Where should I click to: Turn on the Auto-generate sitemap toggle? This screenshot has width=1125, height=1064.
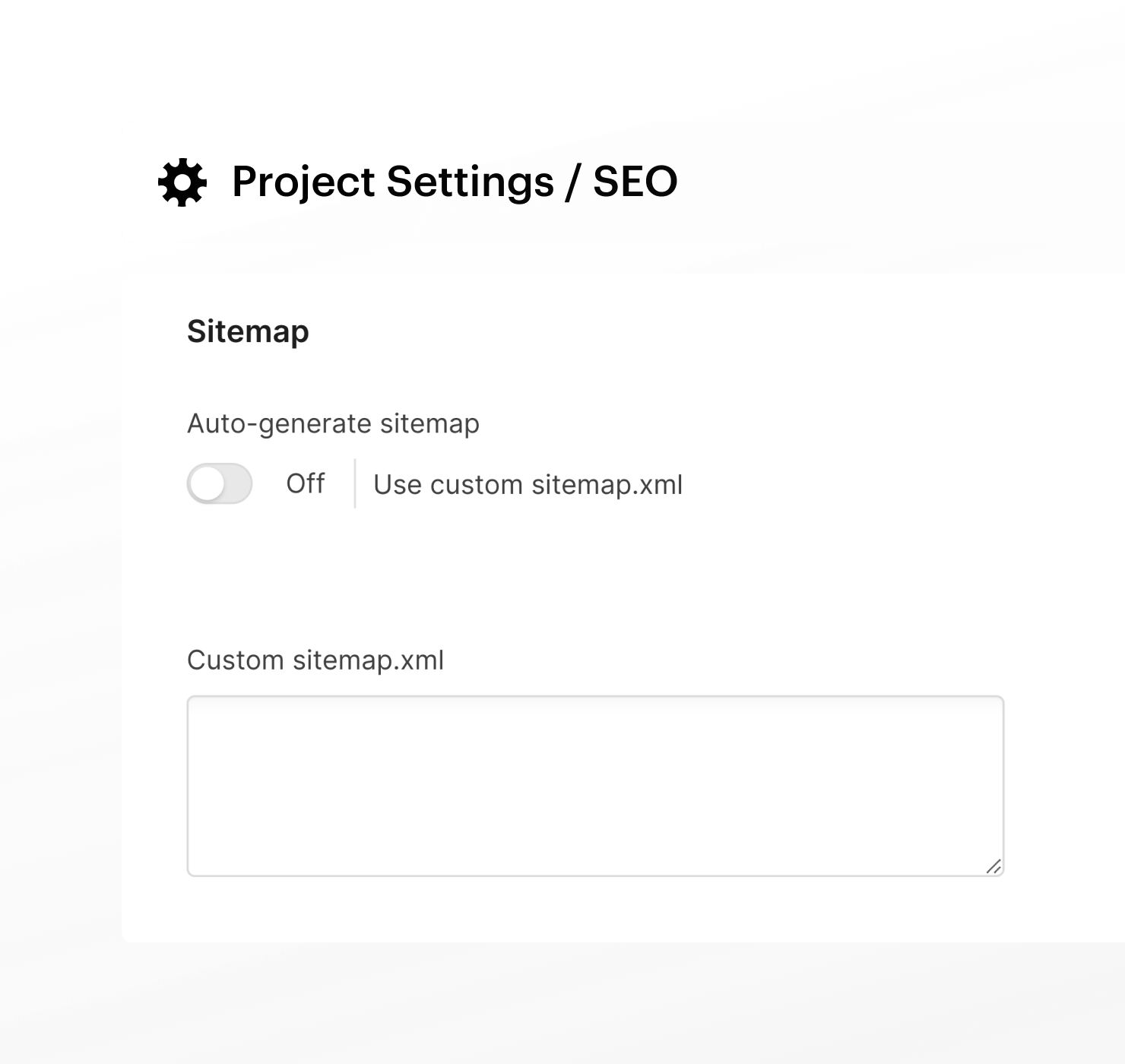220,483
